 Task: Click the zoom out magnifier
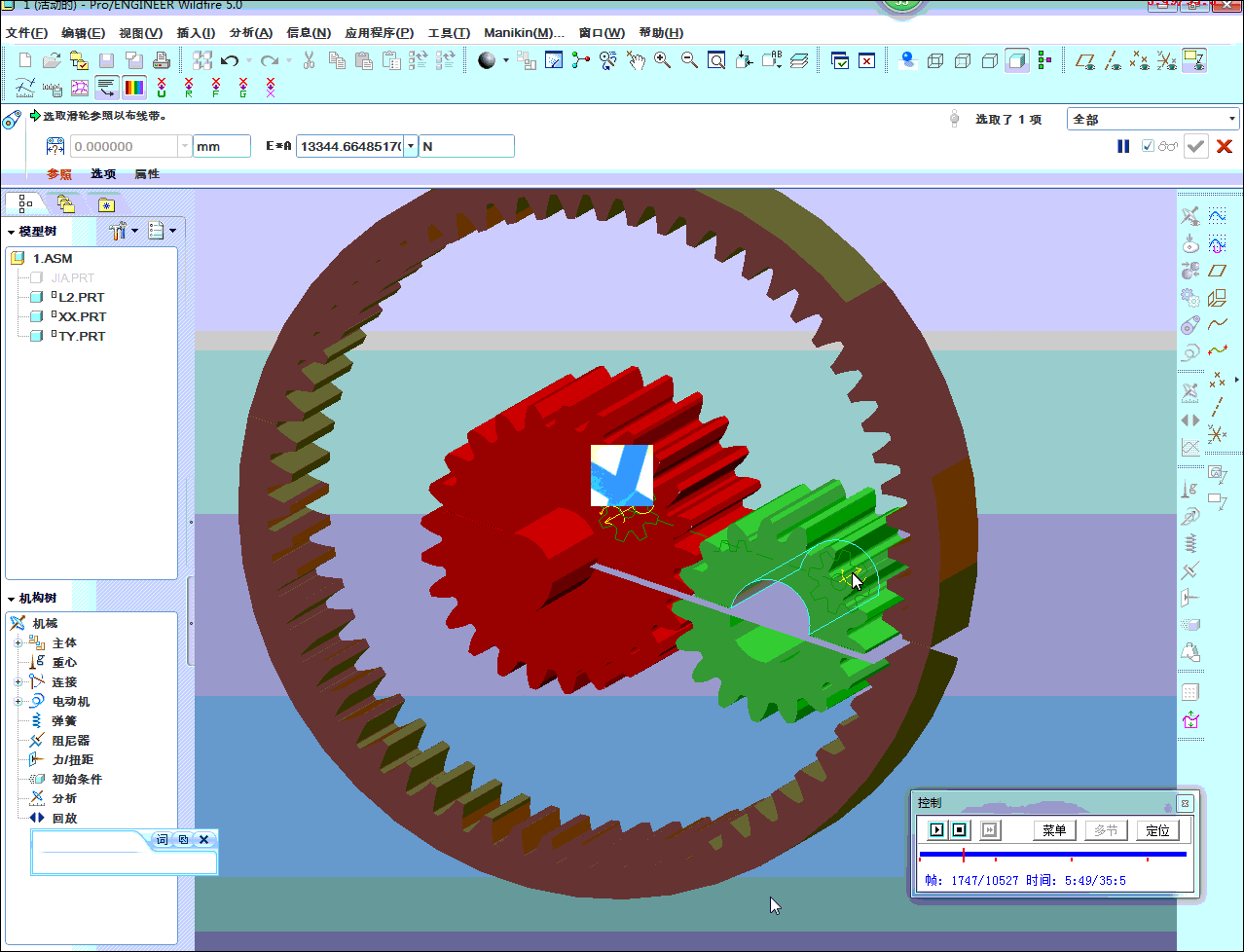coord(689,60)
